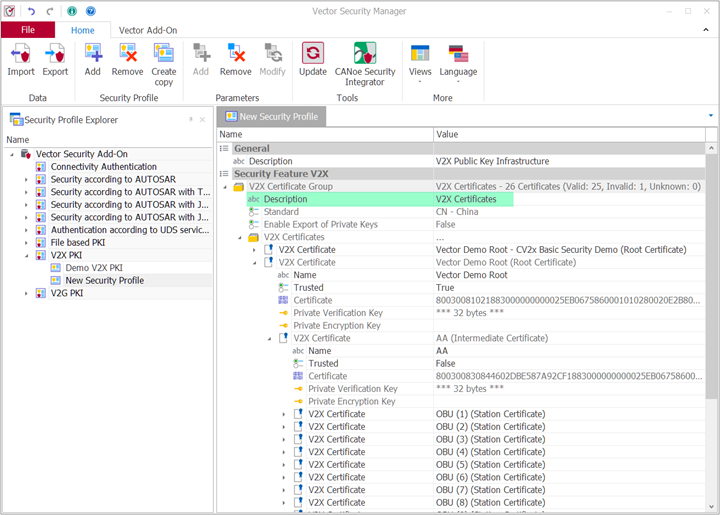
Task: Collapse the V2X PKI tree node
Action: [x=26, y=255]
